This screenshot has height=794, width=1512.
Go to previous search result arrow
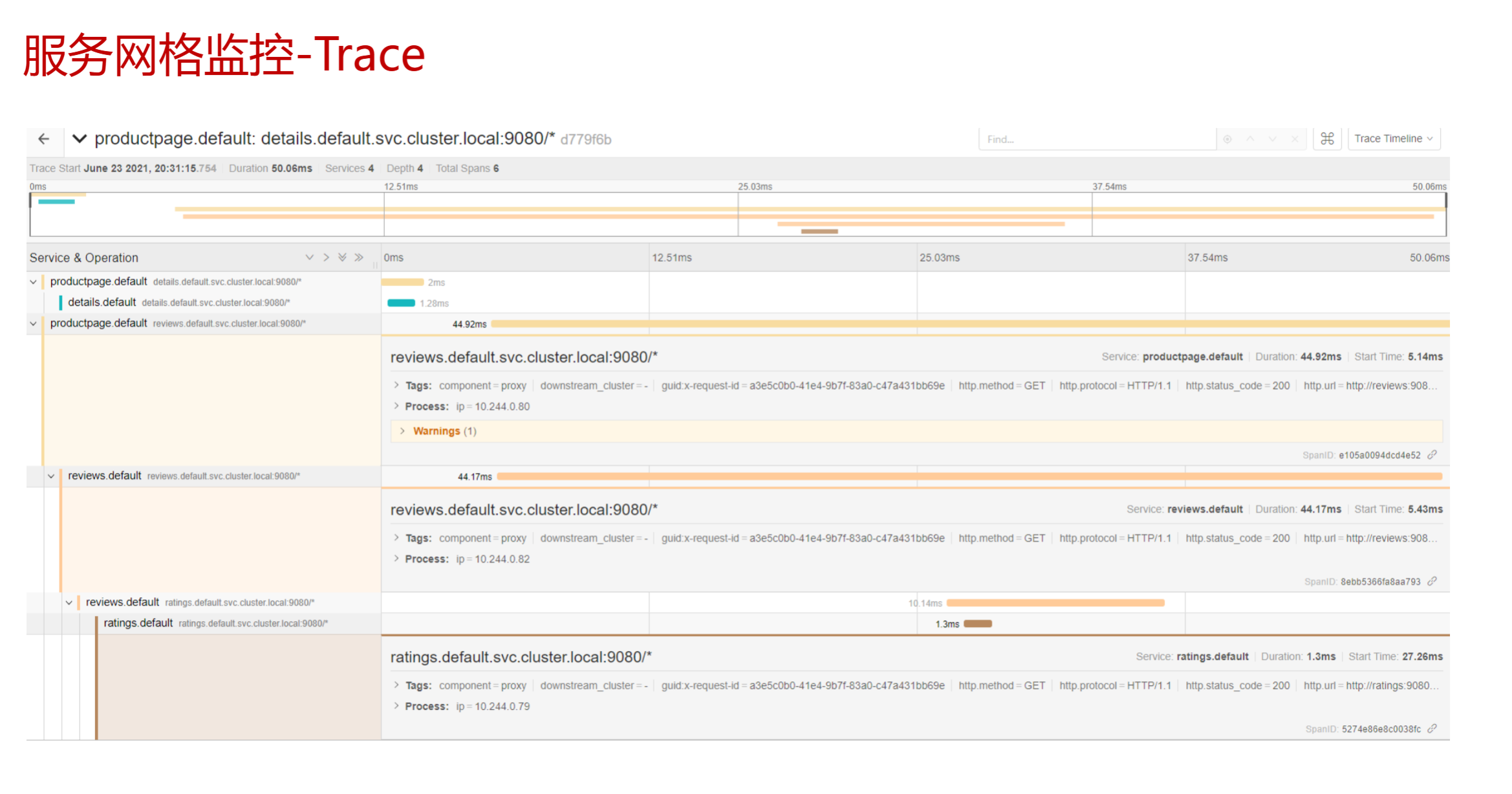tap(1250, 139)
